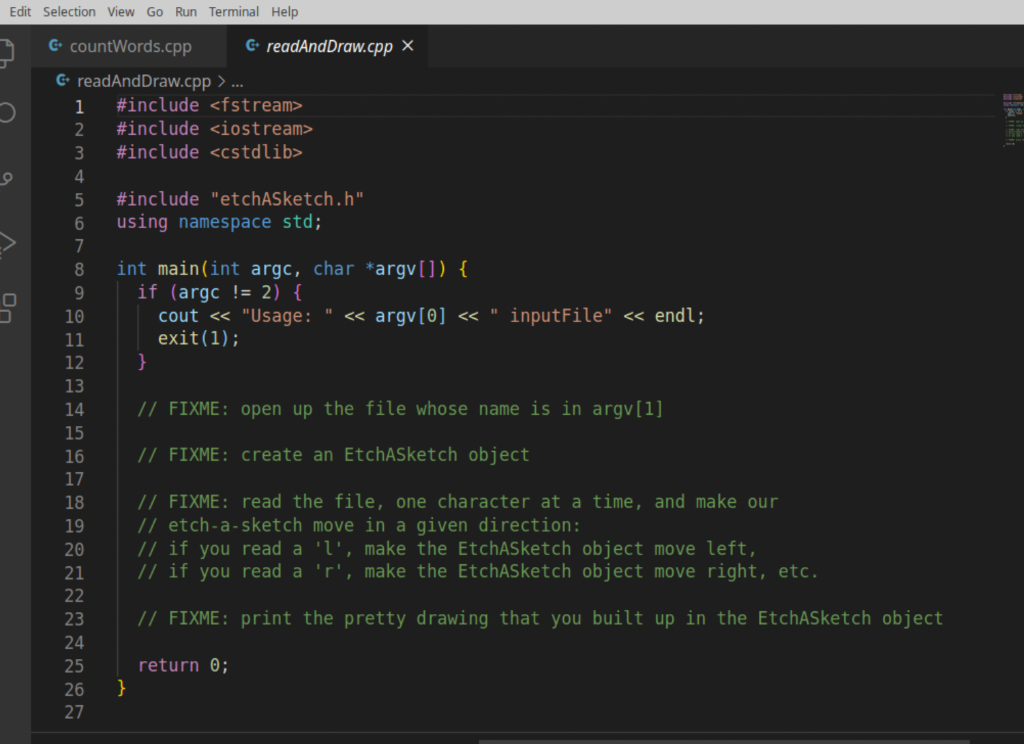The height and width of the screenshot is (744, 1024).
Task: Click the "endl" token on line 10
Action: click(675, 316)
